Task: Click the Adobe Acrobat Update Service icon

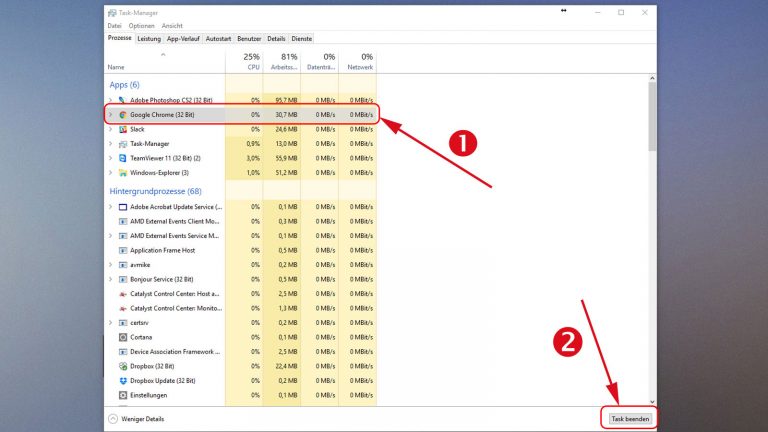Action: pos(122,207)
